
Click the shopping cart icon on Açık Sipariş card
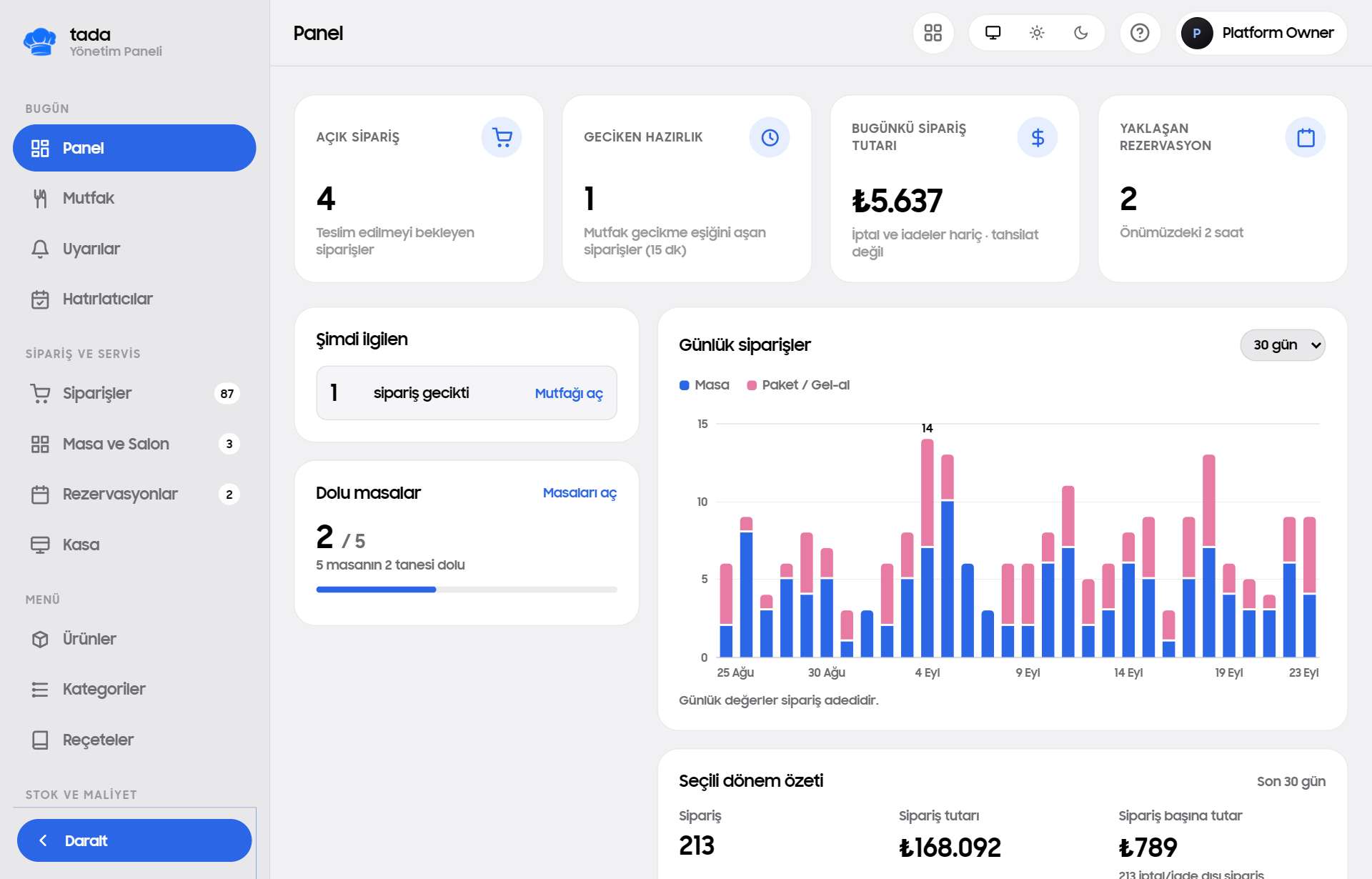502,137
